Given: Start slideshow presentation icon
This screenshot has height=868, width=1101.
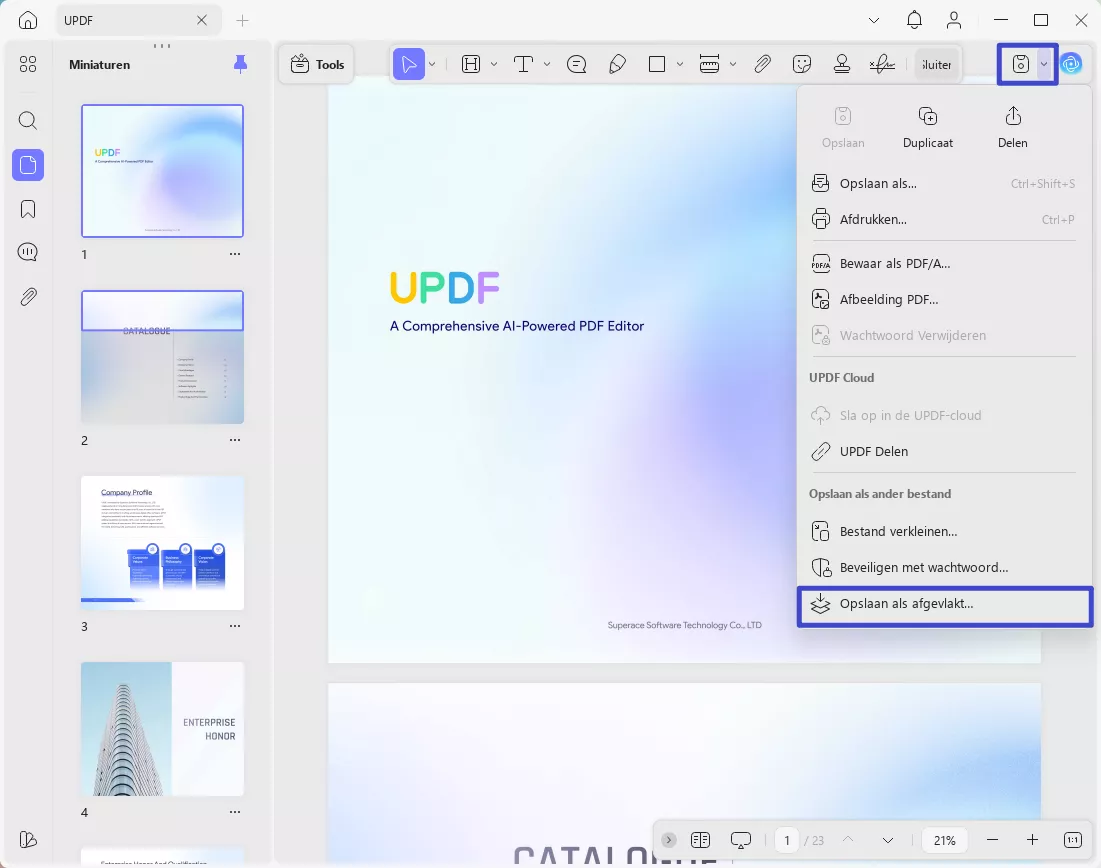Looking at the screenshot, I should pos(741,840).
